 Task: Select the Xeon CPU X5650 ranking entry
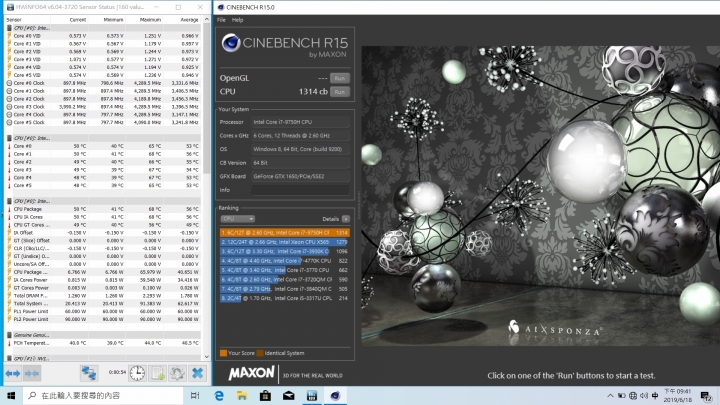[x=285, y=240]
